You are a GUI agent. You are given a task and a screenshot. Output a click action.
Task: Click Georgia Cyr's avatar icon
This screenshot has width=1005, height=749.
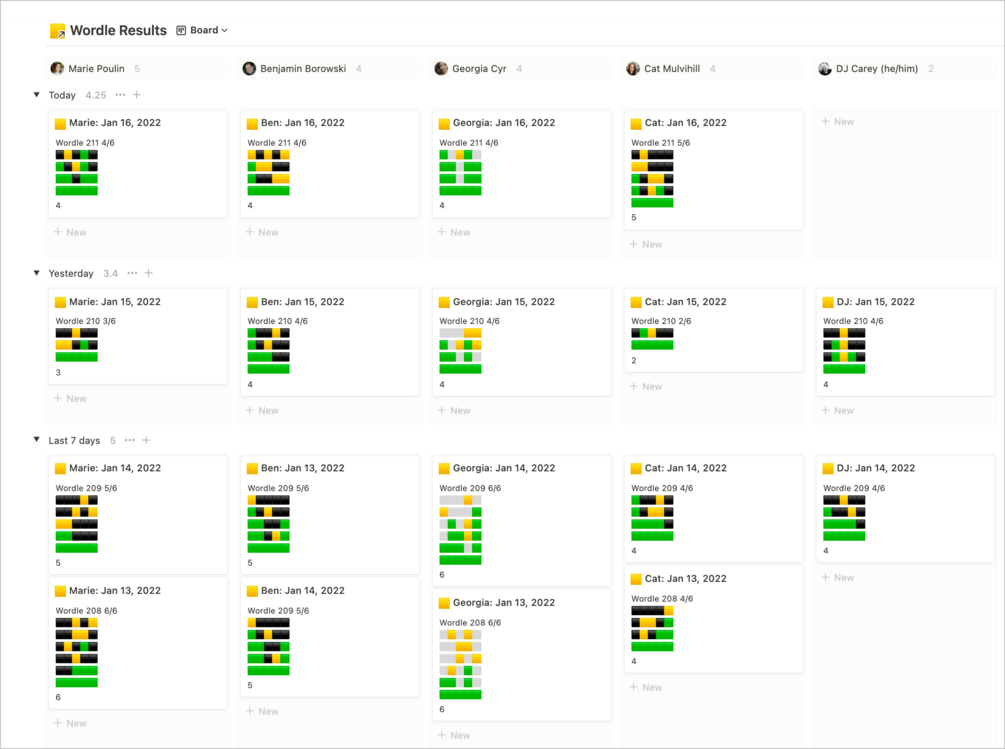tap(441, 69)
